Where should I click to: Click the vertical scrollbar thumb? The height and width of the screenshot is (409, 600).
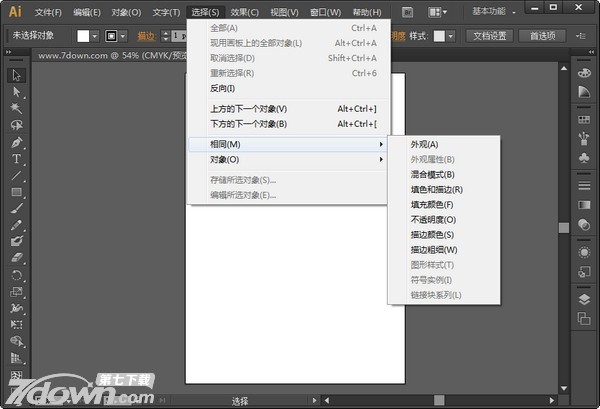coord(563,228)
